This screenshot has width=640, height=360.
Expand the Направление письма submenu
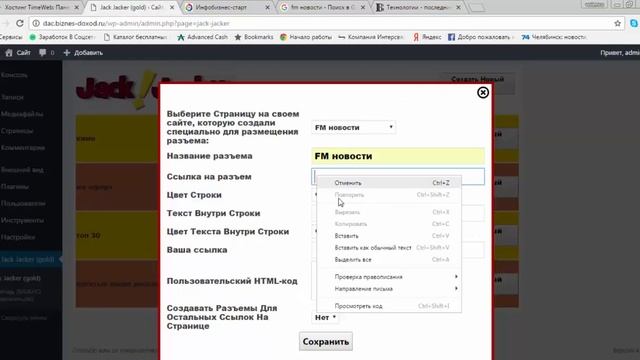[389, 289]
